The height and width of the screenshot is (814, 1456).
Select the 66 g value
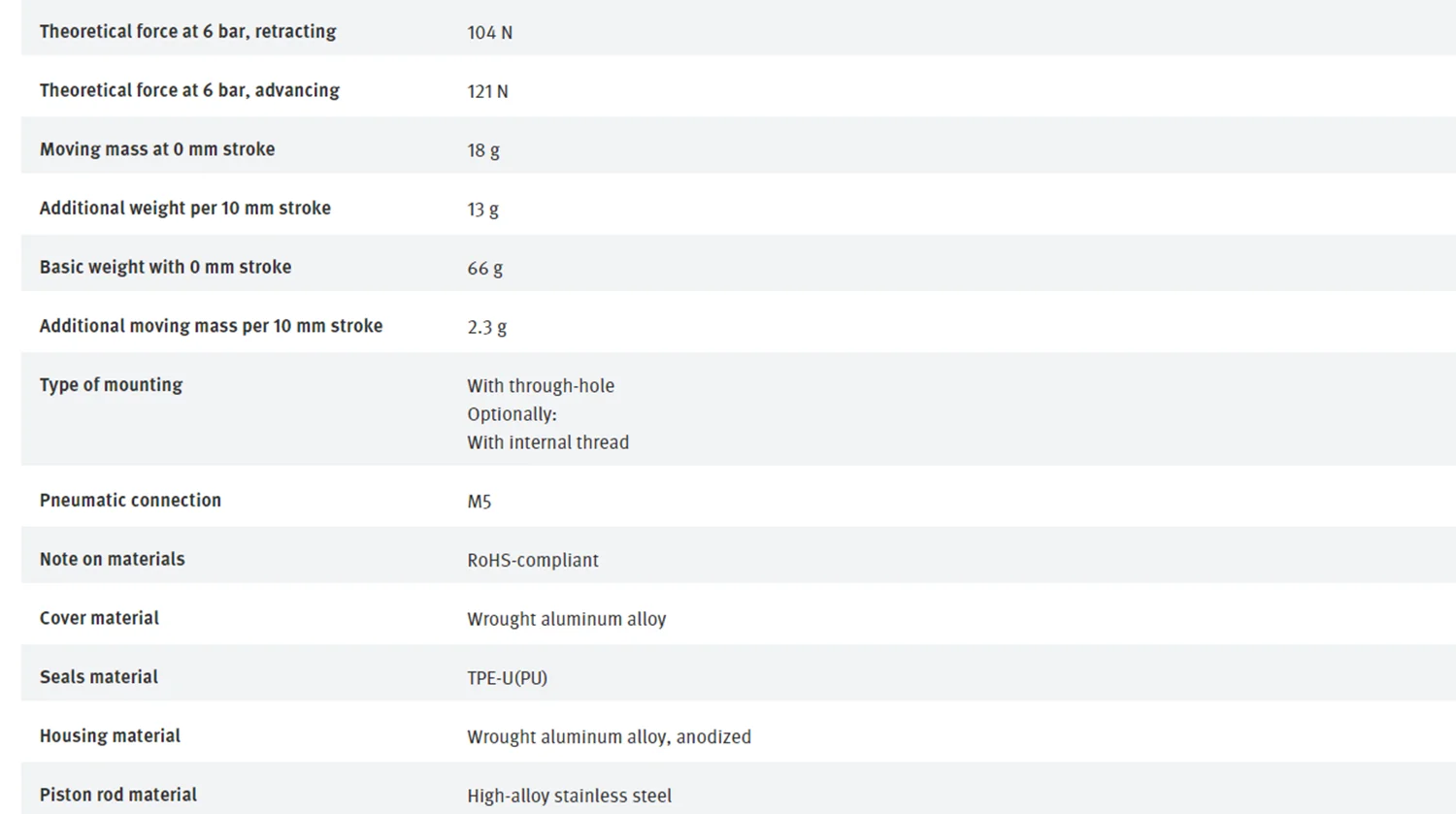tap(484, 269)
